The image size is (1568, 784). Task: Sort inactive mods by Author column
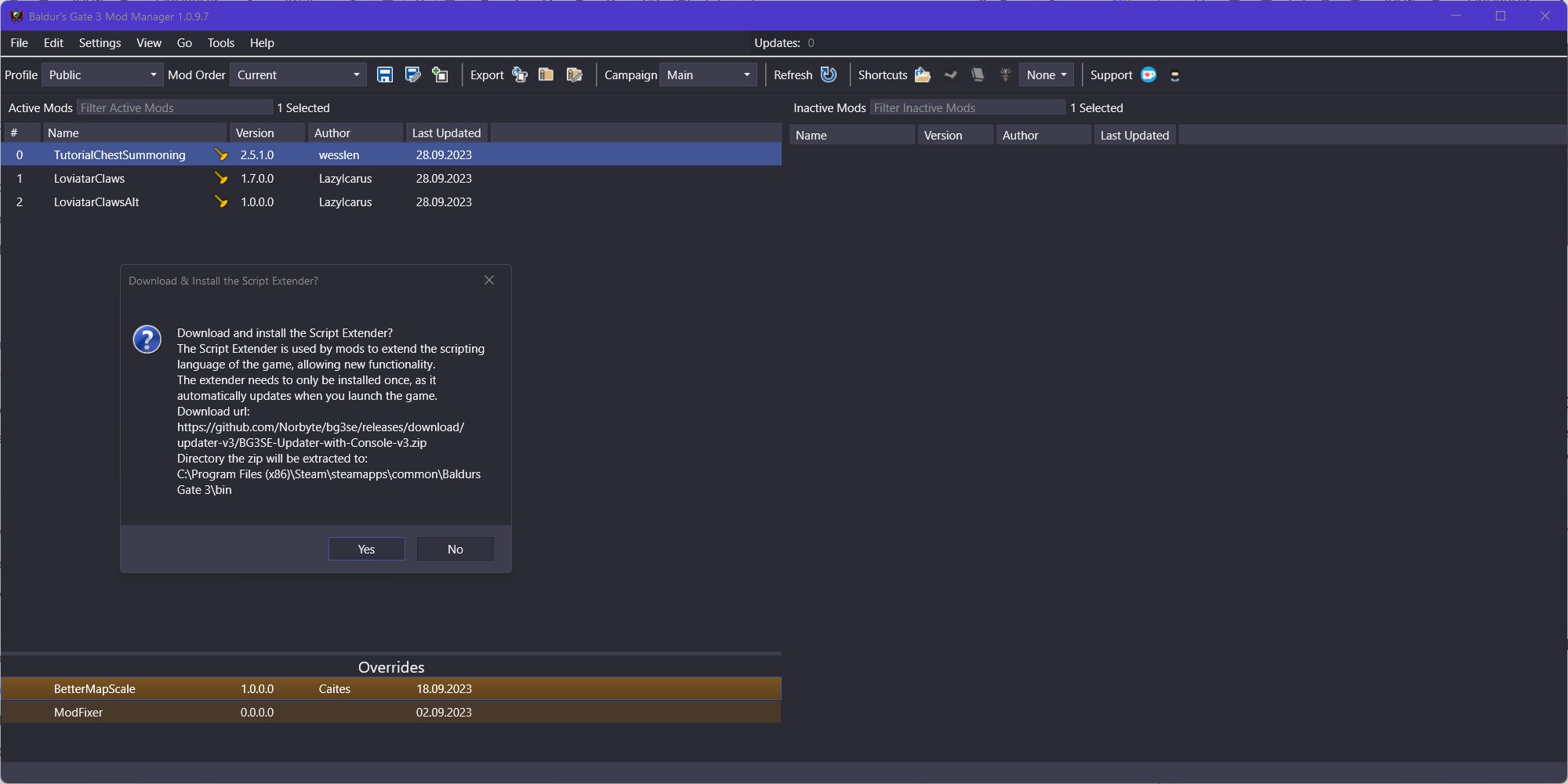click(1044, 135)
